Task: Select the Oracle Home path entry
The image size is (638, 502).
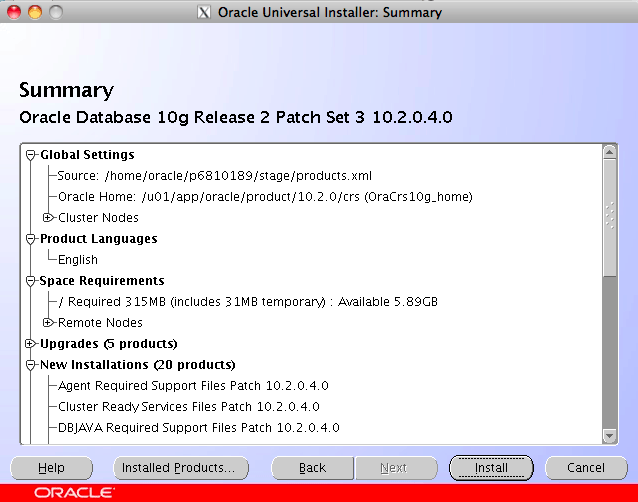Action: pos(265,197)
